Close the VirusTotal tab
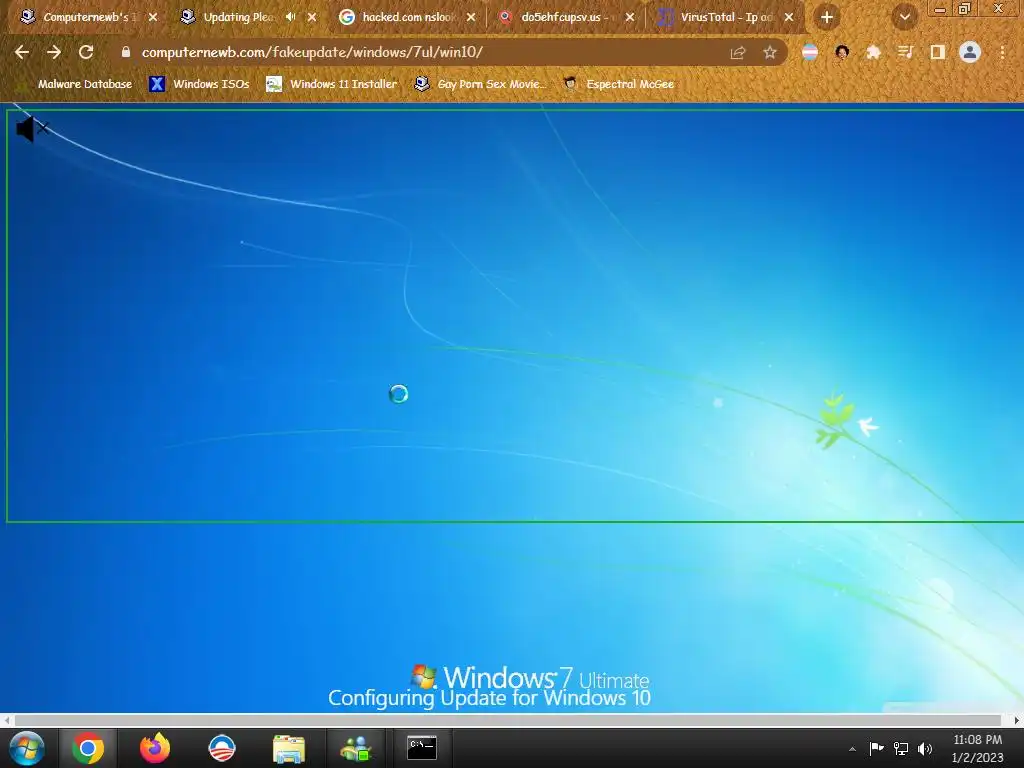 (789, 17)
